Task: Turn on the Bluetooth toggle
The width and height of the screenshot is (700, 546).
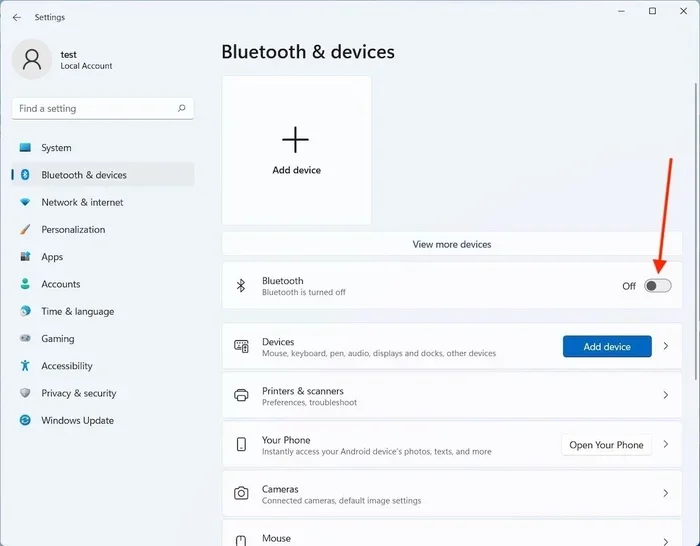Action: point(658,286)
